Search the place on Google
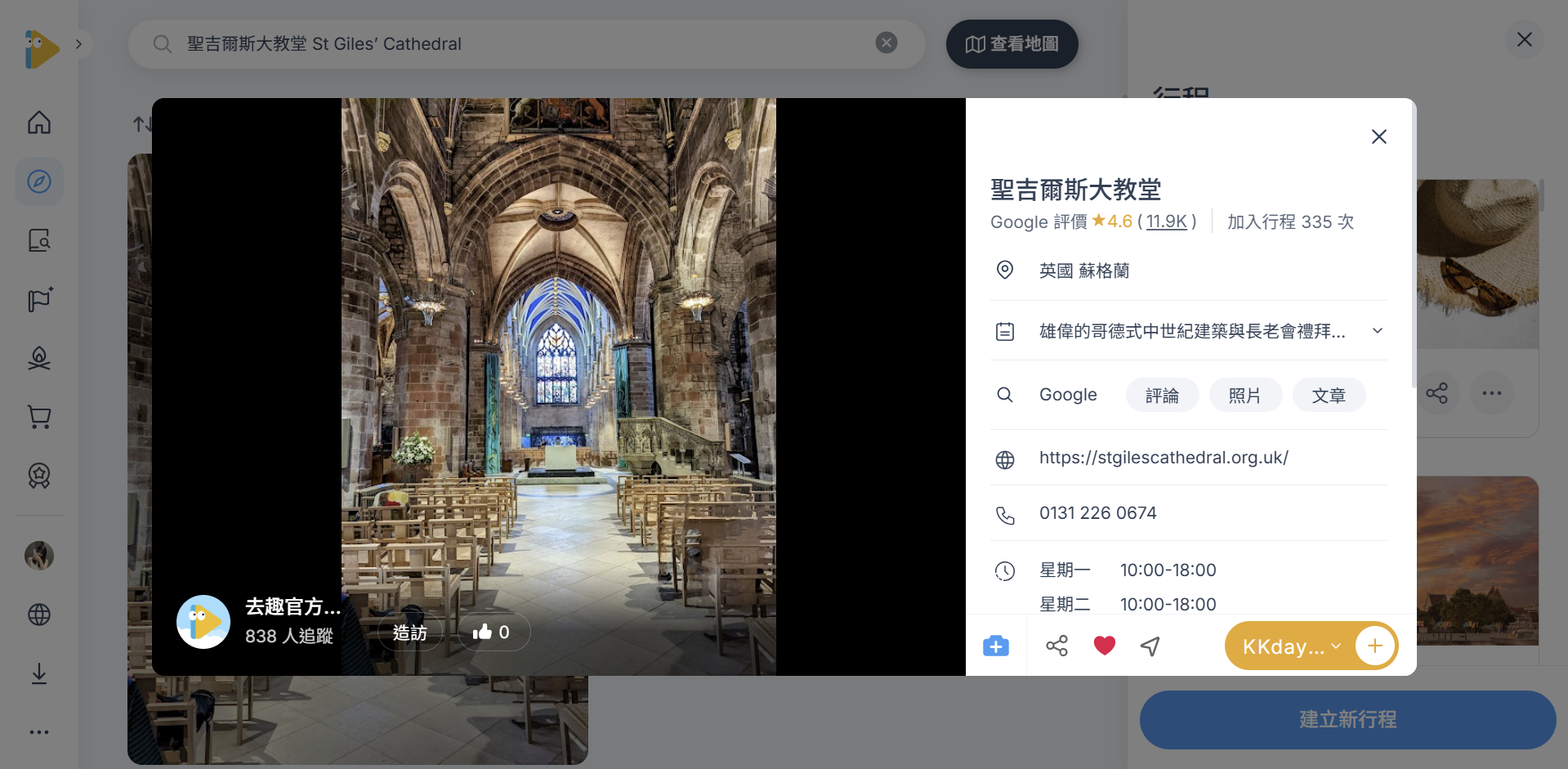Image resolution: width=1568 pixels, height=769 pixels. click(1068, 395)
